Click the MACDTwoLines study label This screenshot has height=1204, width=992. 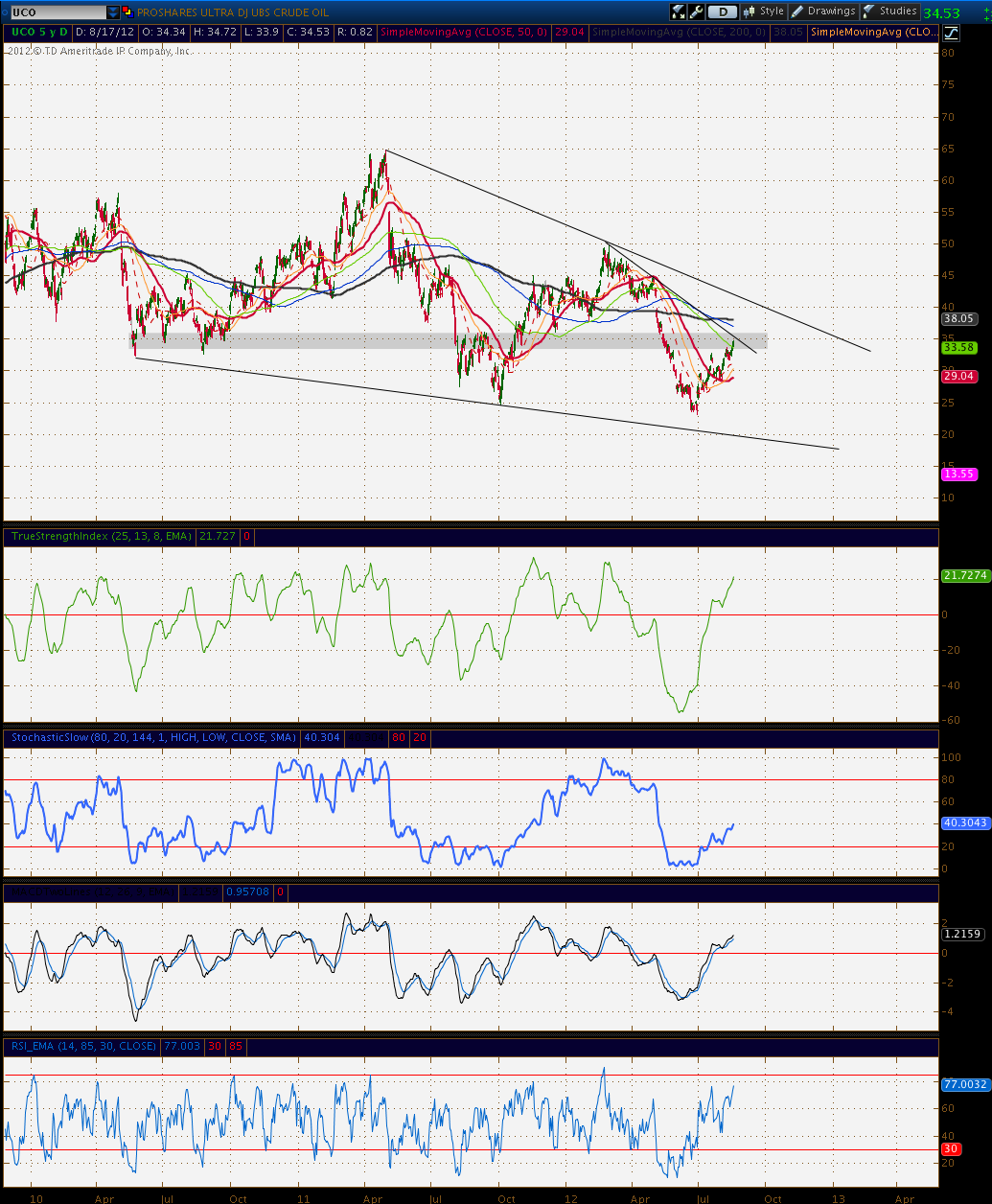(x=93, y=891)
